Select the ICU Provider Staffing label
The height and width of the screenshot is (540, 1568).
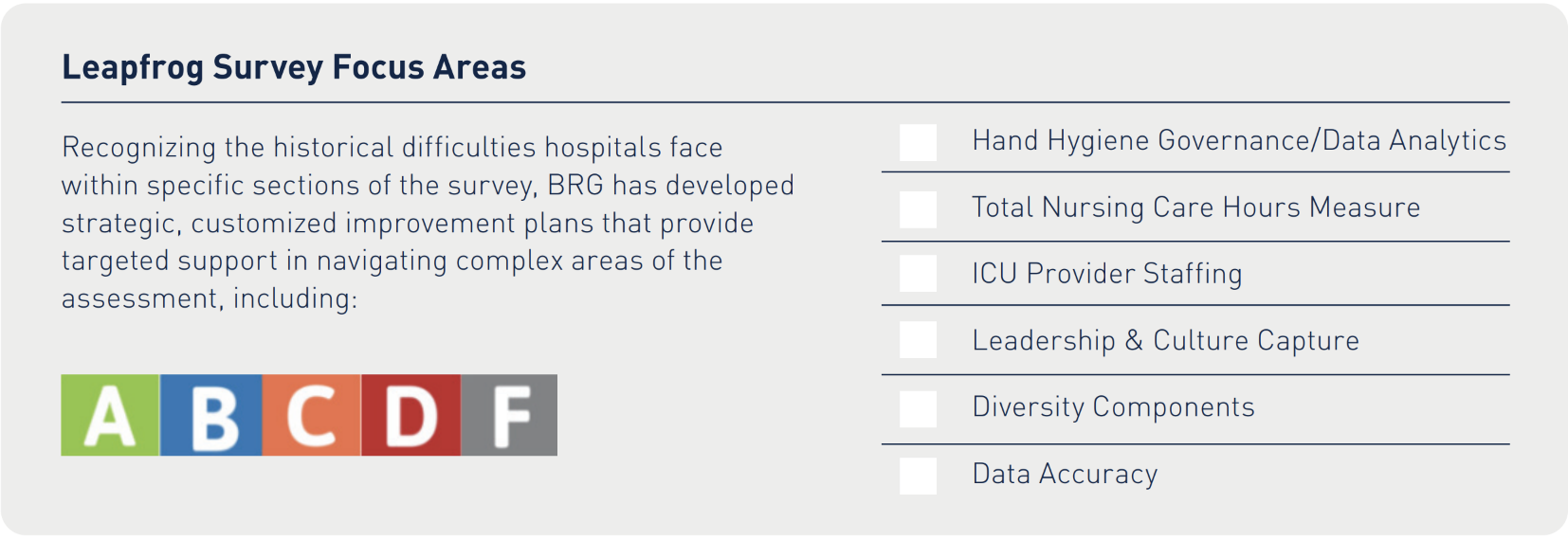point(1106,274)
